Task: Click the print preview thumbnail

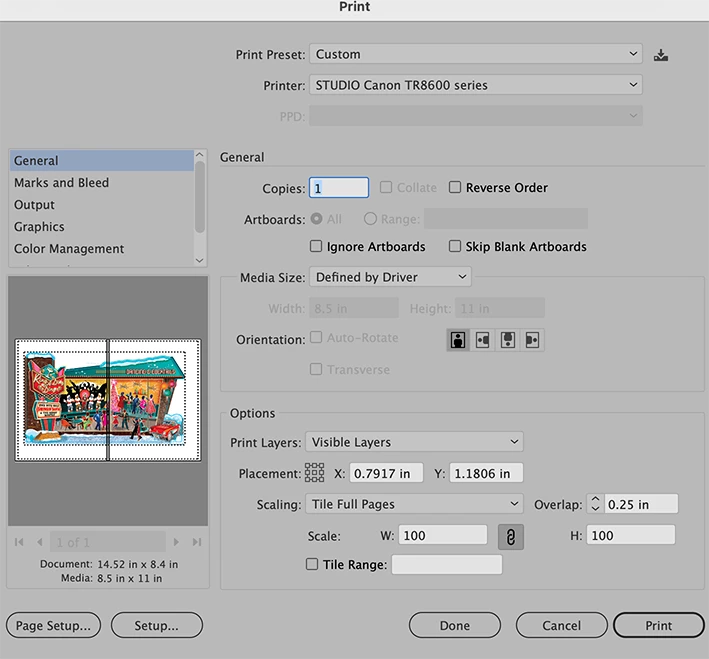Action: tap(108, 400)
